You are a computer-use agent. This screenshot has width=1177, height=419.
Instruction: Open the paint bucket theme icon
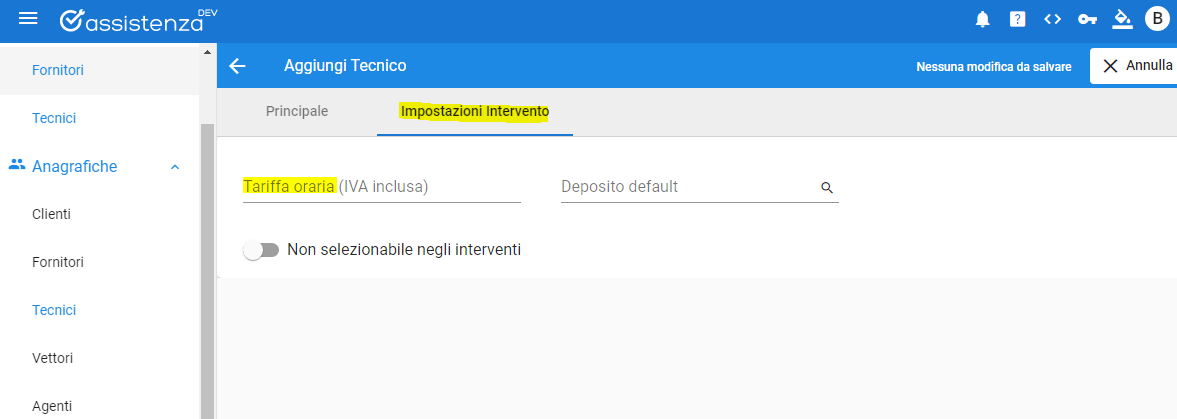pos(1122,20)
